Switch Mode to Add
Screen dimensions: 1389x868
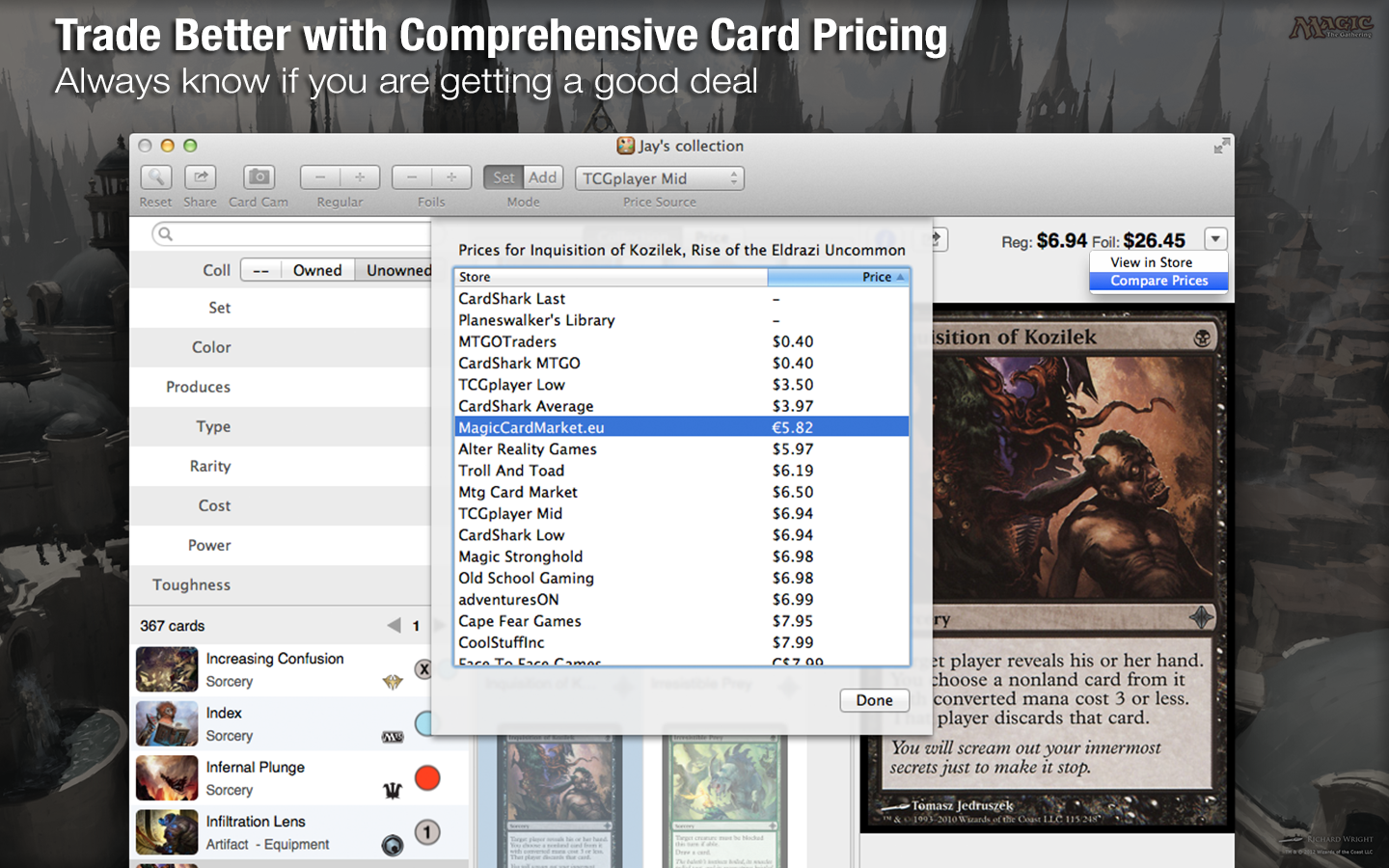542,177
